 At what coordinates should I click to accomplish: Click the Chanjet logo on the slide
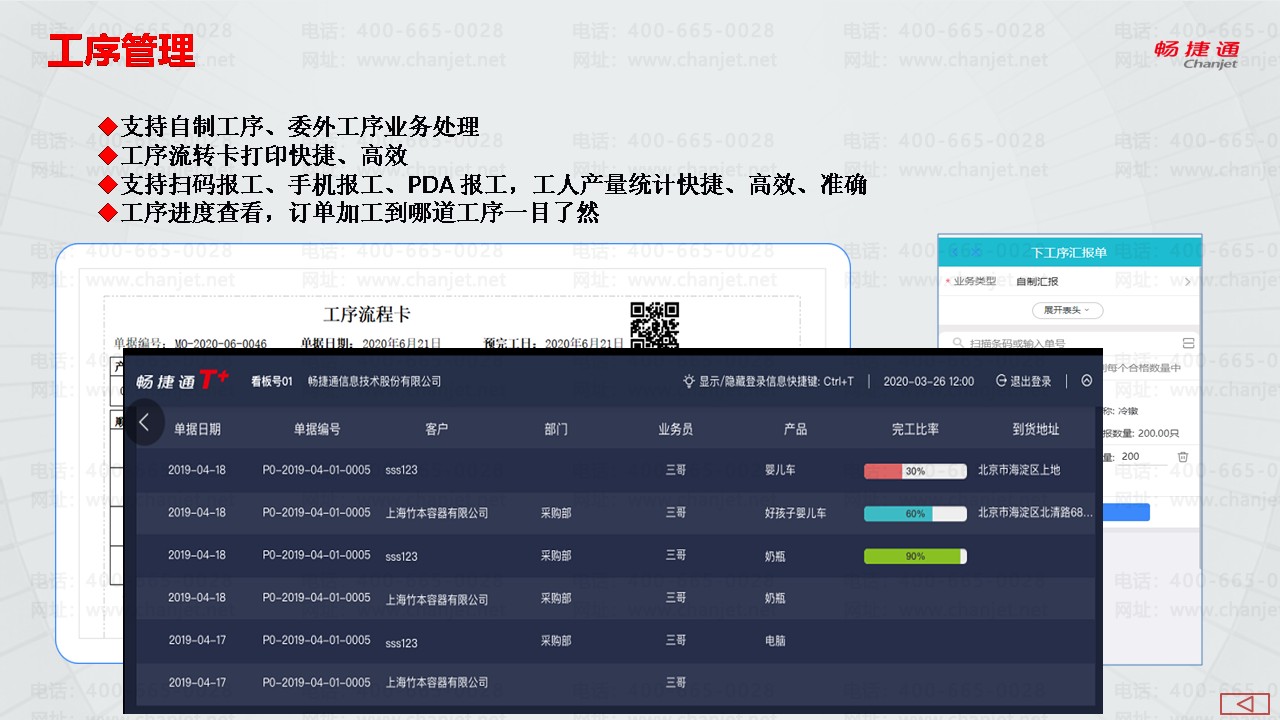(1196, 54)
